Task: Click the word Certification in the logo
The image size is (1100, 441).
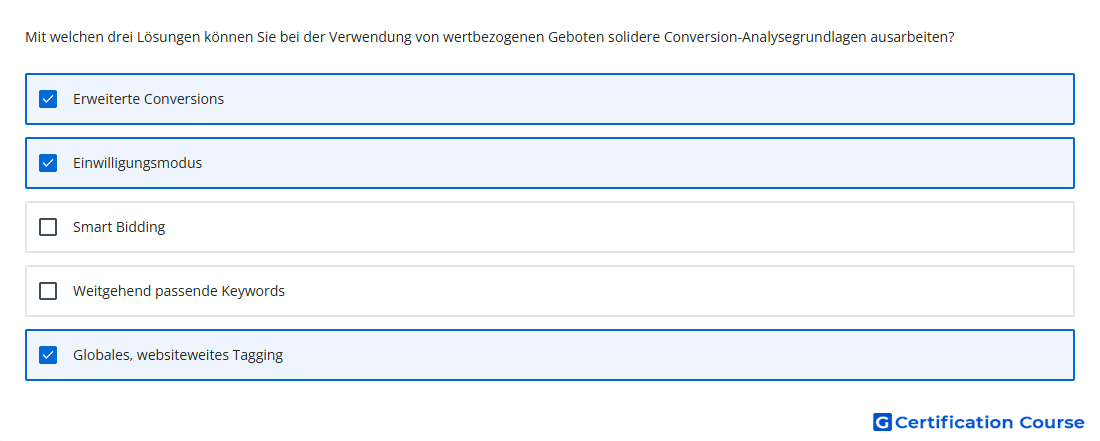Action: pyautogui.click(x=955, y=422)
